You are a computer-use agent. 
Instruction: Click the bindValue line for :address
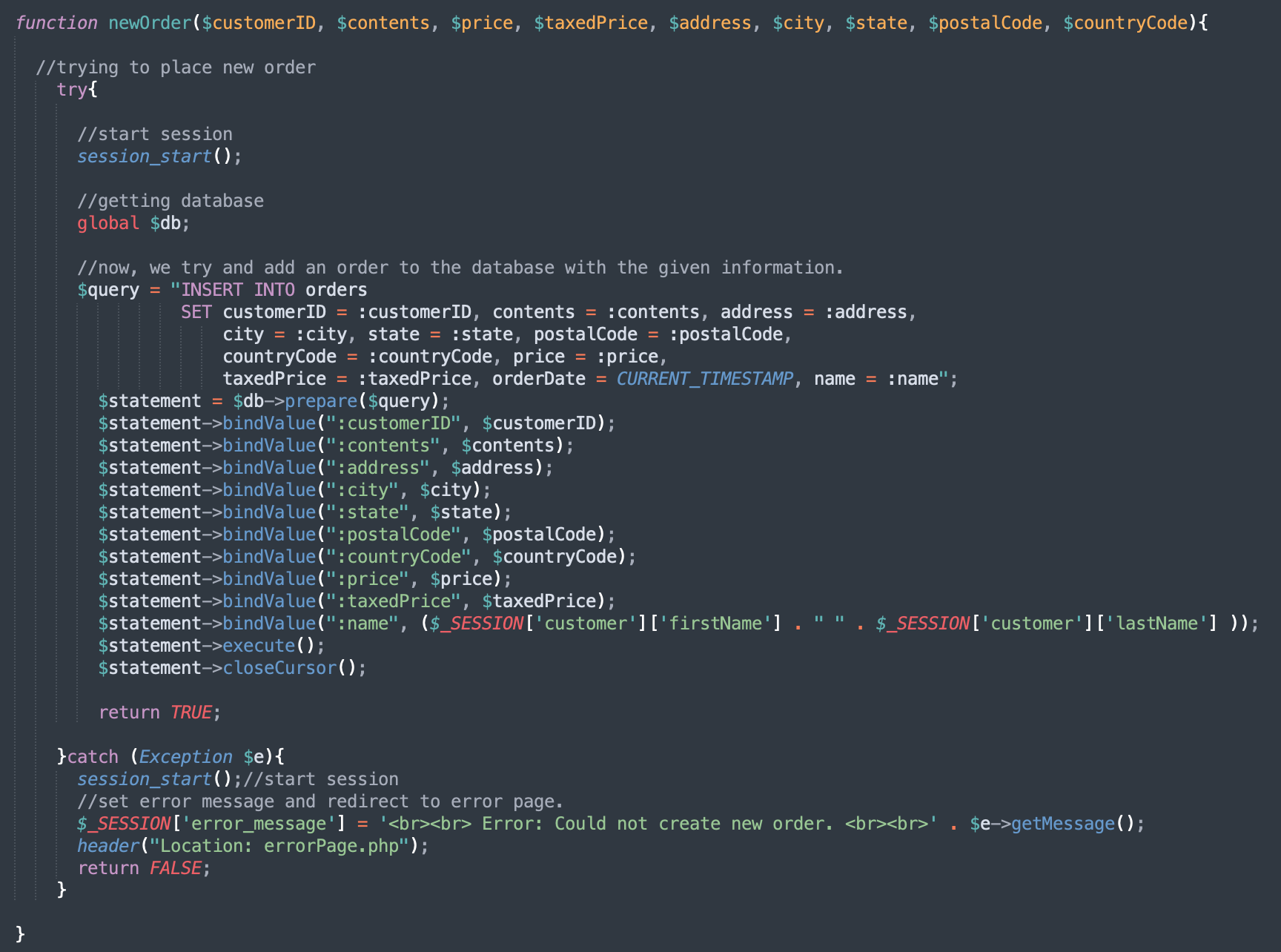click(325, 468)
